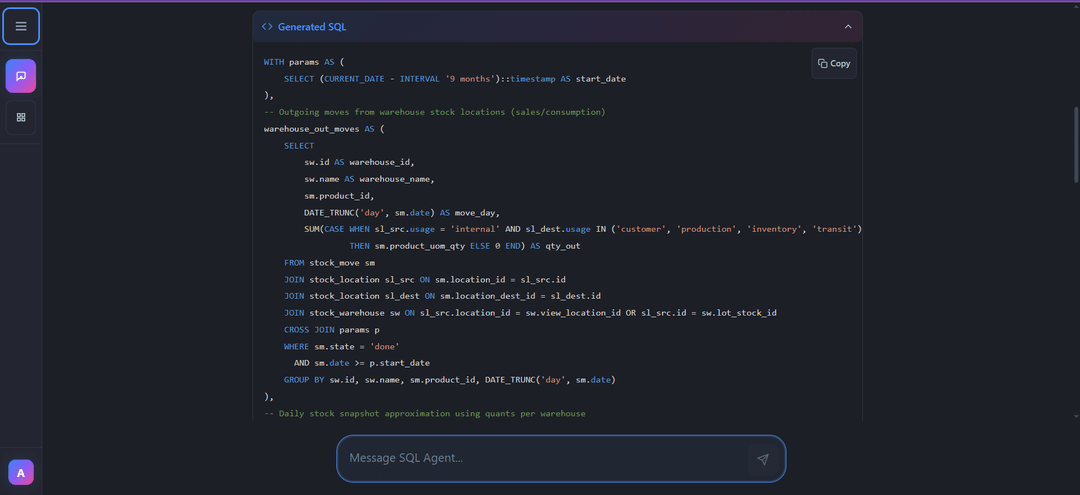Click the 'GROUP BY sw.id' code line
This screenshot has width=1080, height=495.
coord(449,380)
